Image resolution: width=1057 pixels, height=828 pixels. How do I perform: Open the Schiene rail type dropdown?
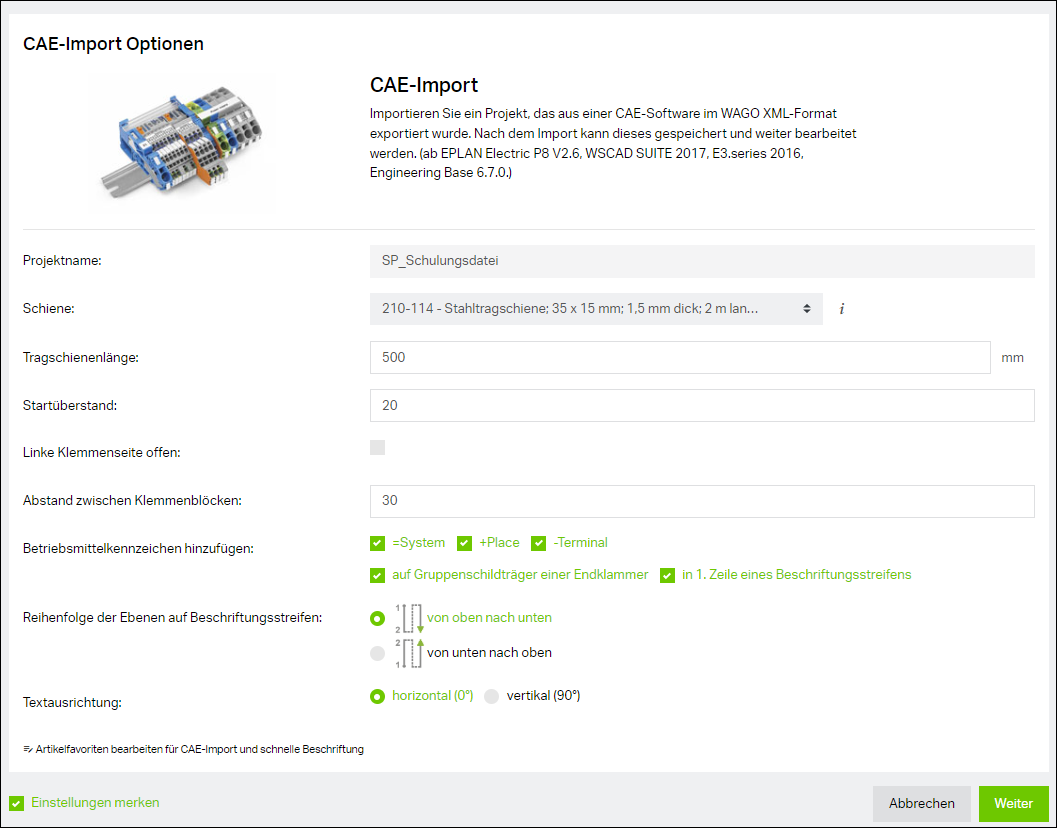(594, 309)
